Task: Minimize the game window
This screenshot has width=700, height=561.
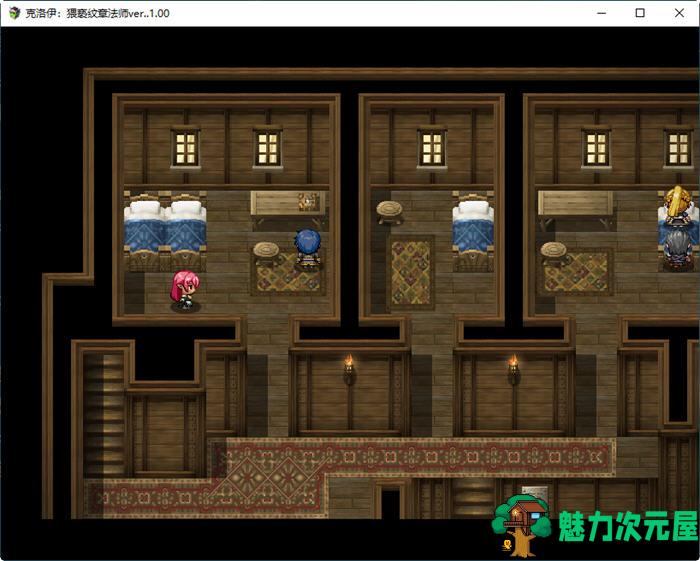Action: point(601,13)
